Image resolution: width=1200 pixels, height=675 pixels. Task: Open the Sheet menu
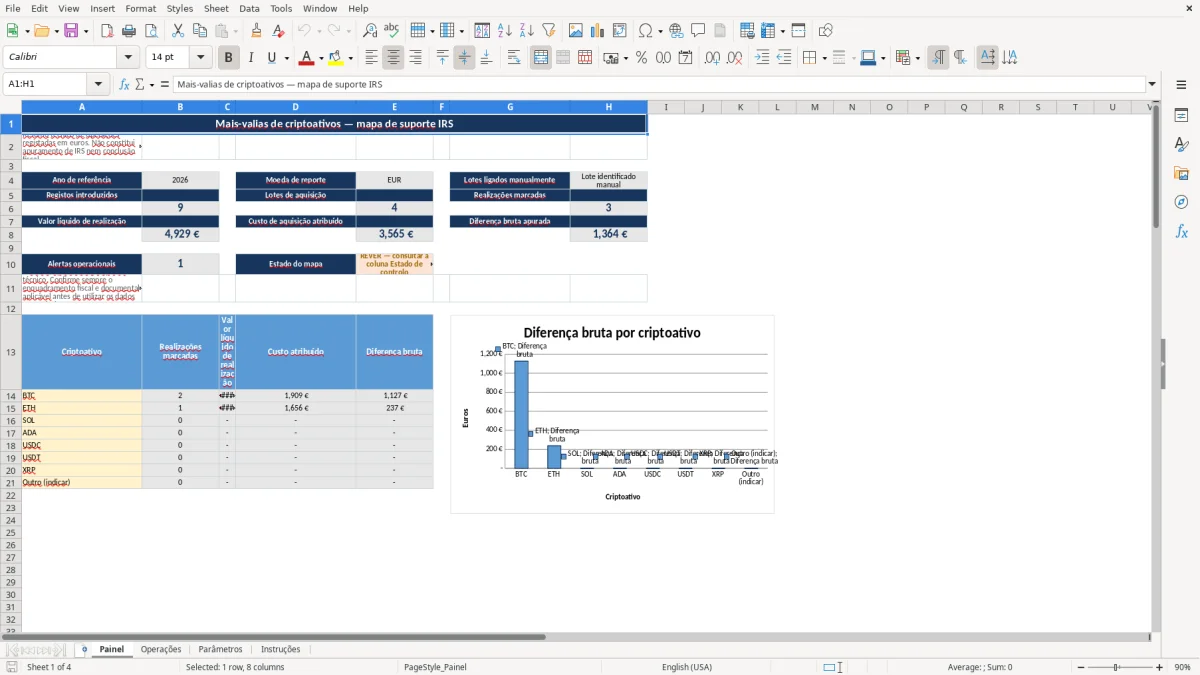coord(216,8)
